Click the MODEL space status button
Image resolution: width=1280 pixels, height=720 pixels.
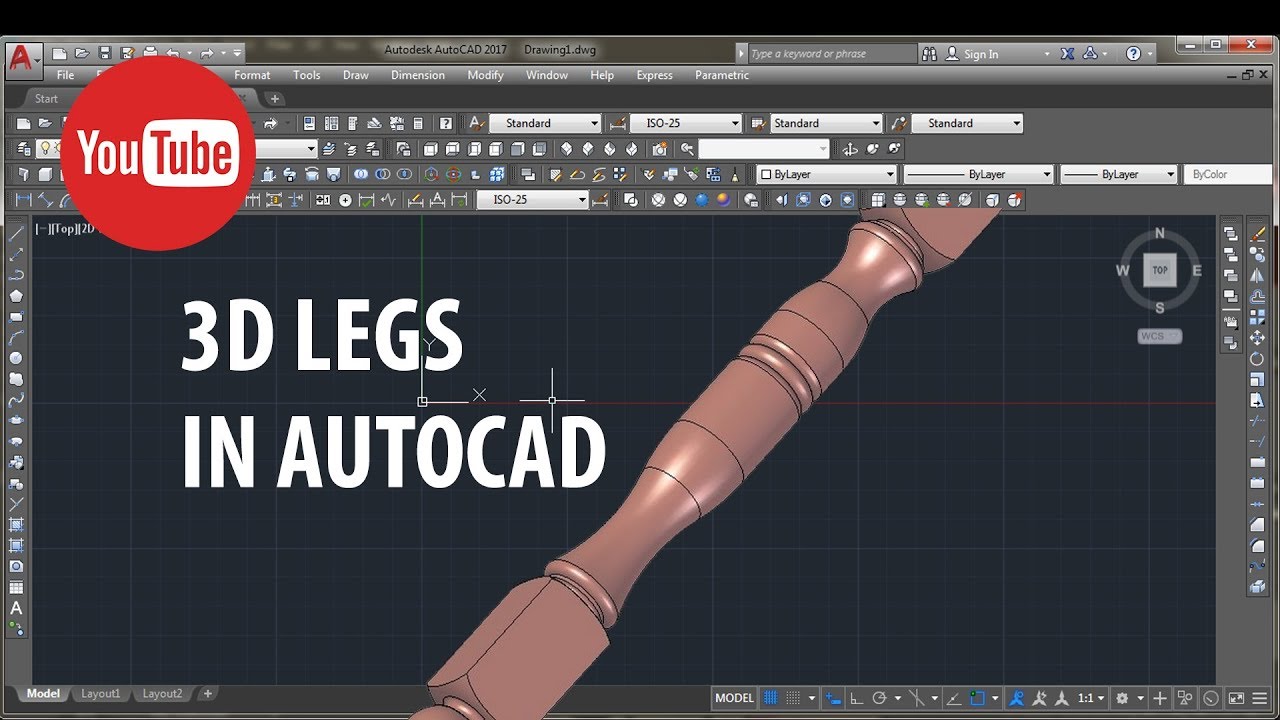pos(735,698)
